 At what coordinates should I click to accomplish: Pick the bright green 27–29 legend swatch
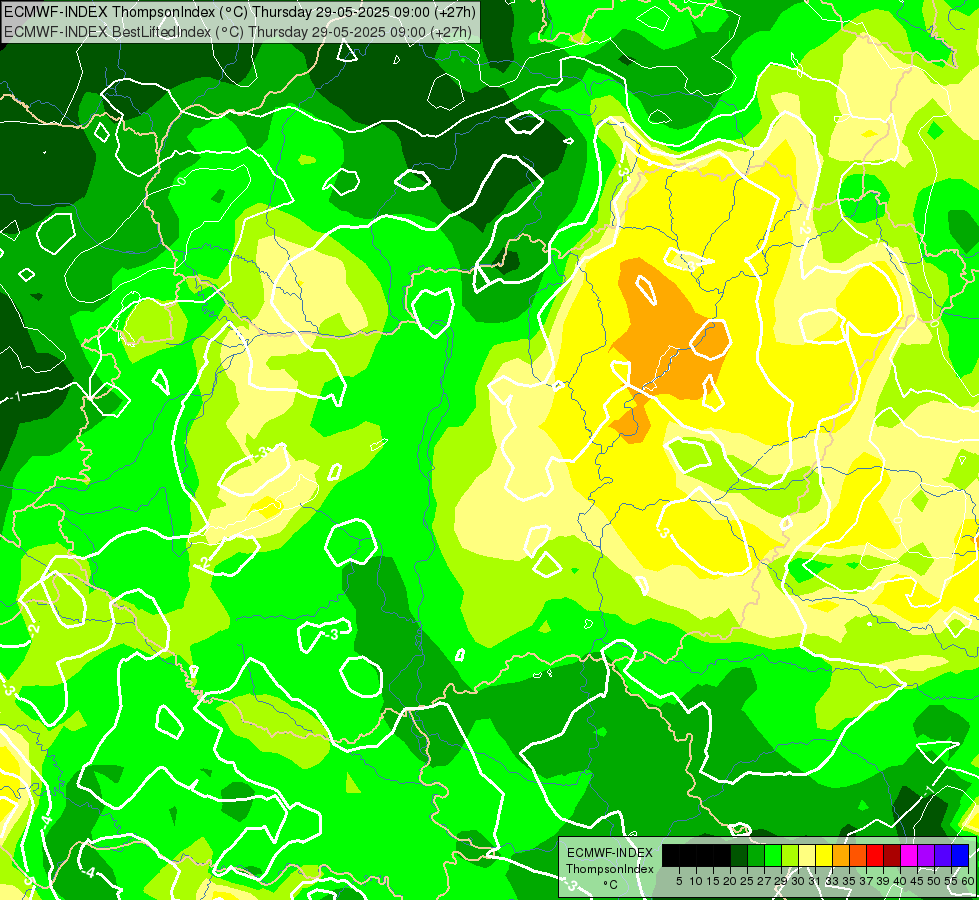[773, 855]
